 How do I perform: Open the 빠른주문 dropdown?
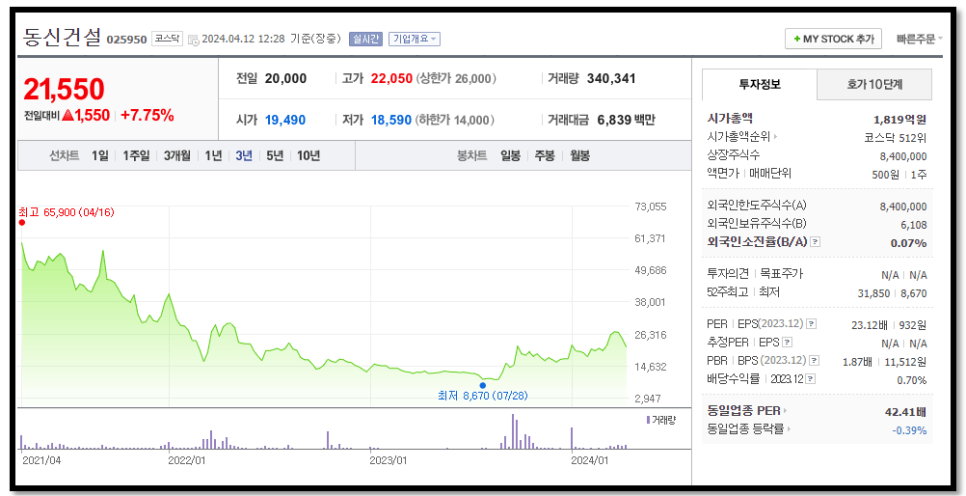point(920,39)
